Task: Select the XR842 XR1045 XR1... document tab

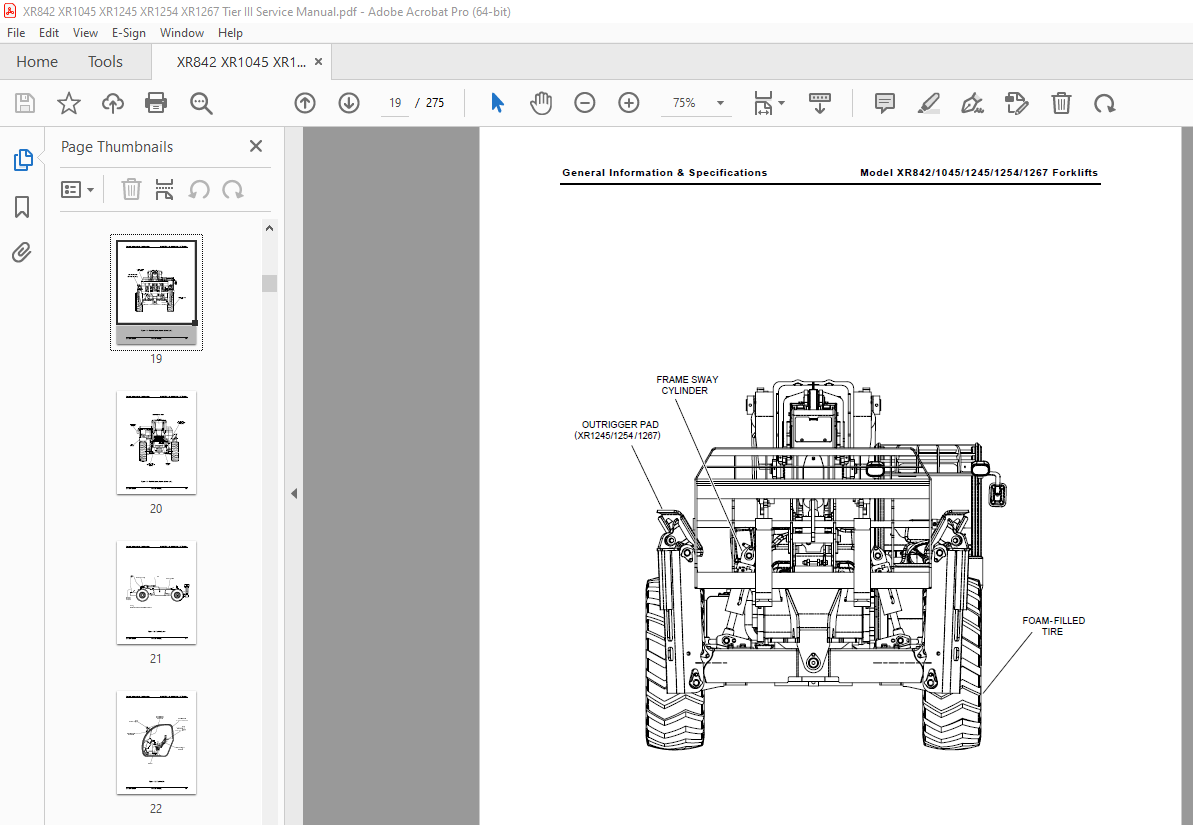Action: coord(240,62)
